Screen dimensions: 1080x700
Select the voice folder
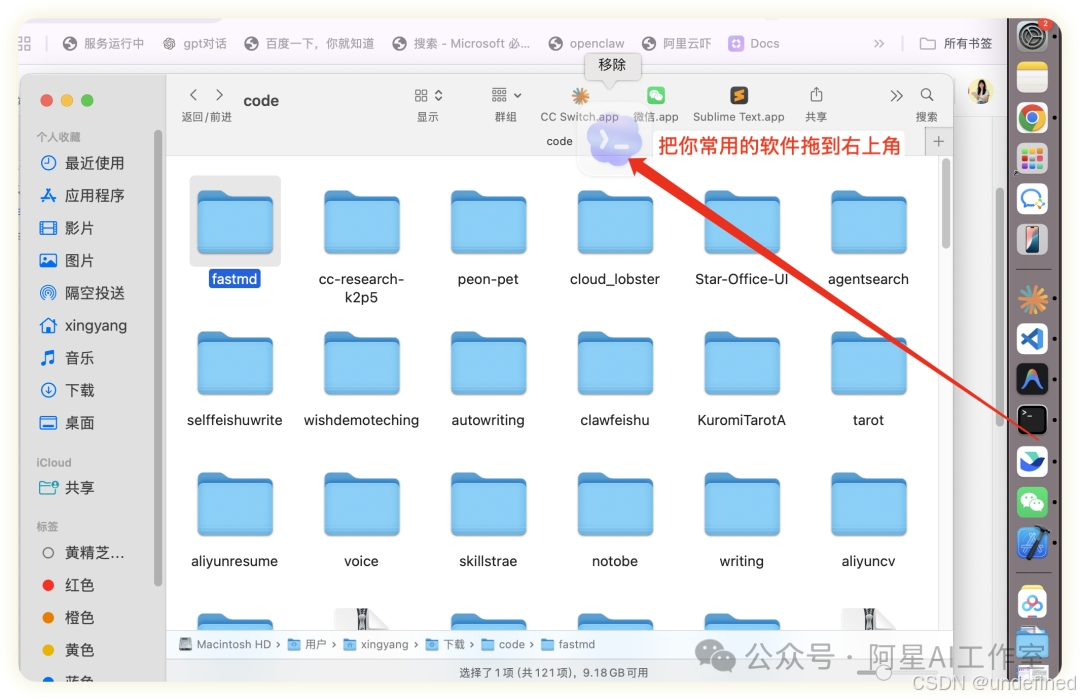(362, 504)
